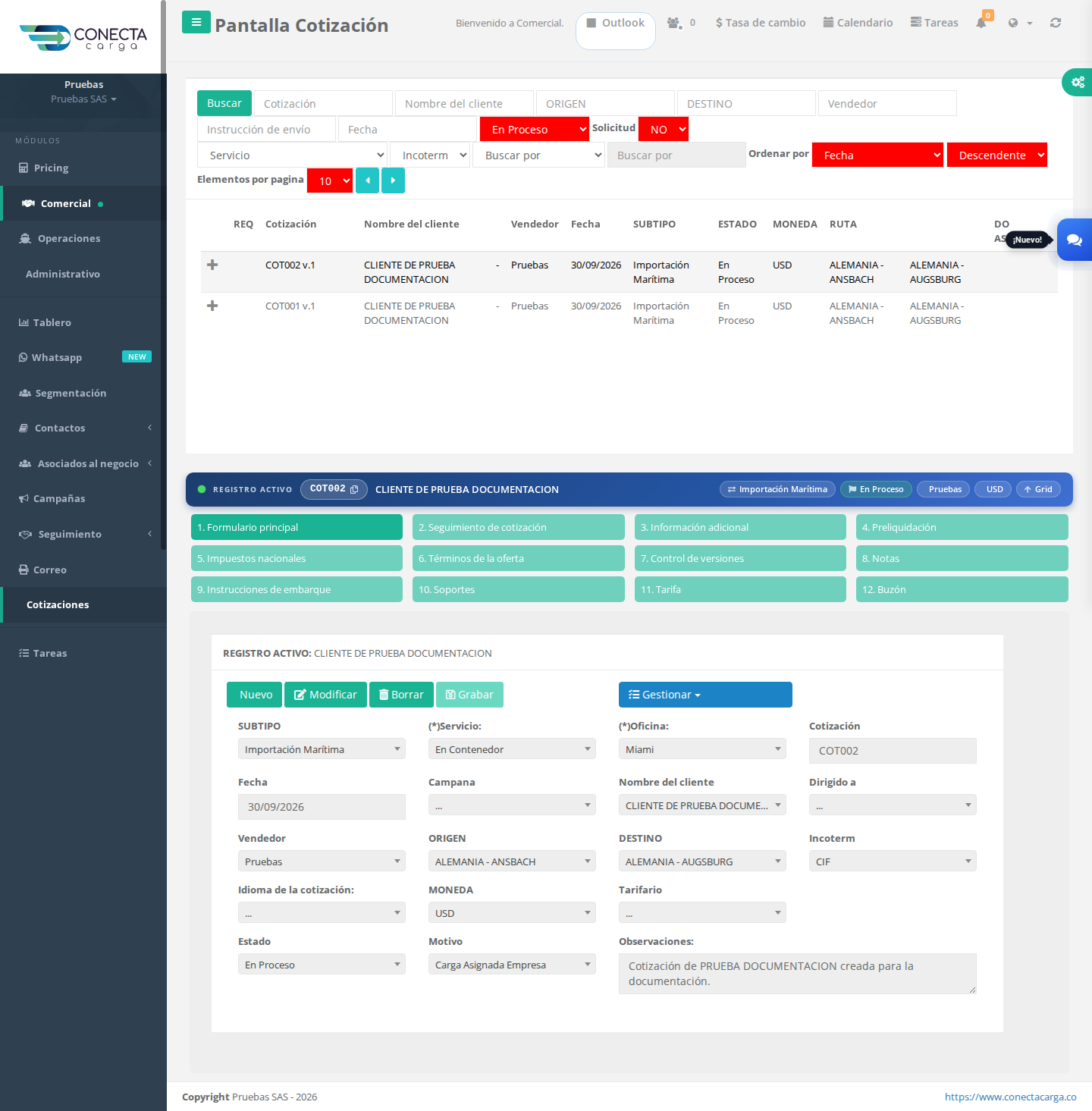Open the Incoterm CIF dropdown
Viewport: 1092px width, 1111px height.
[x=893, y=861]
